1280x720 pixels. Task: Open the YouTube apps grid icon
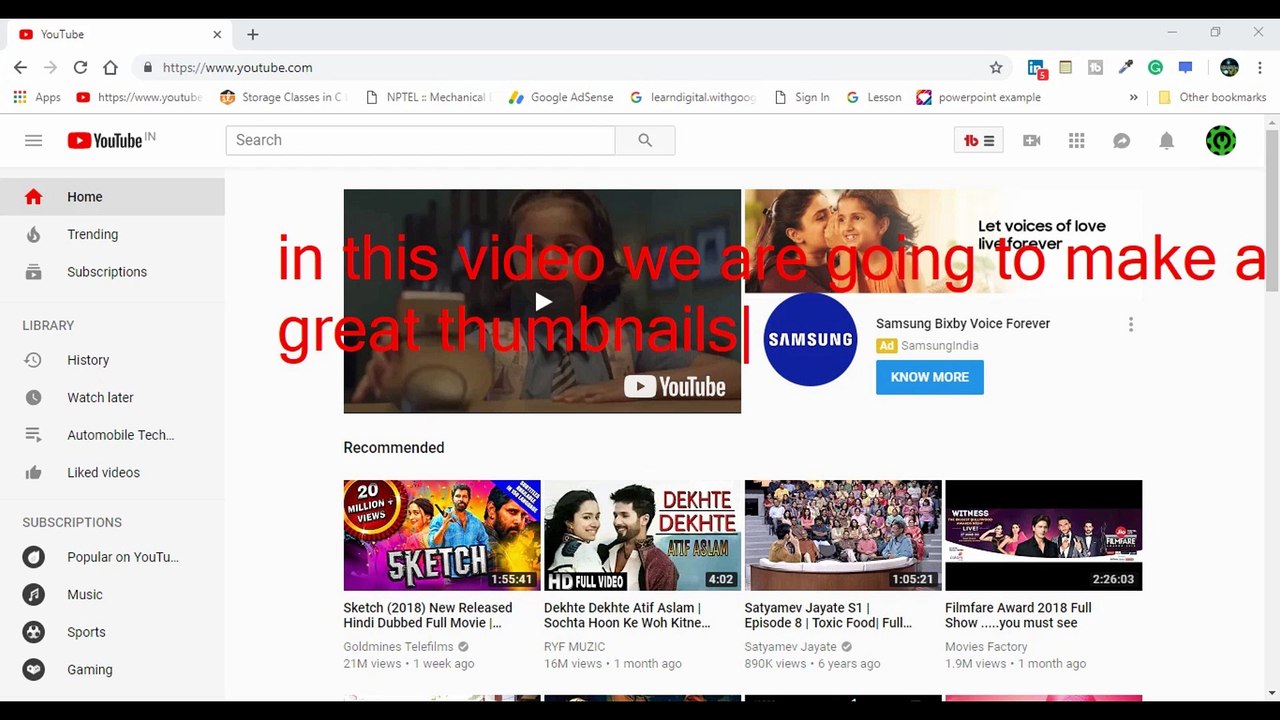pos(1076,141)
